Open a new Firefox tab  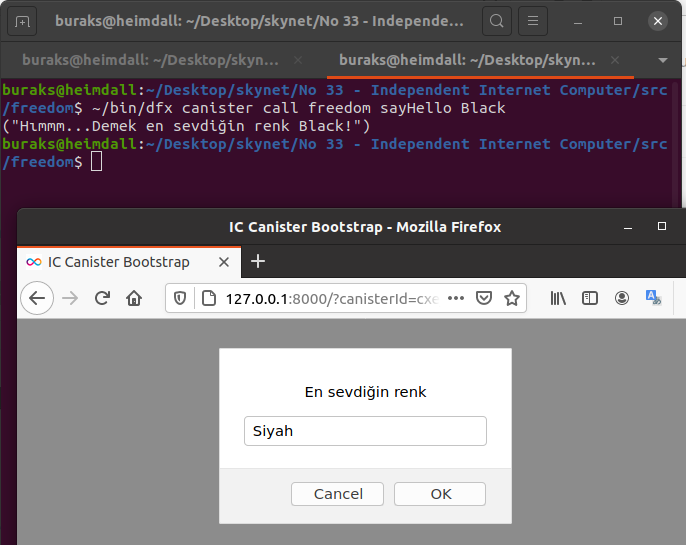(258, 261)
